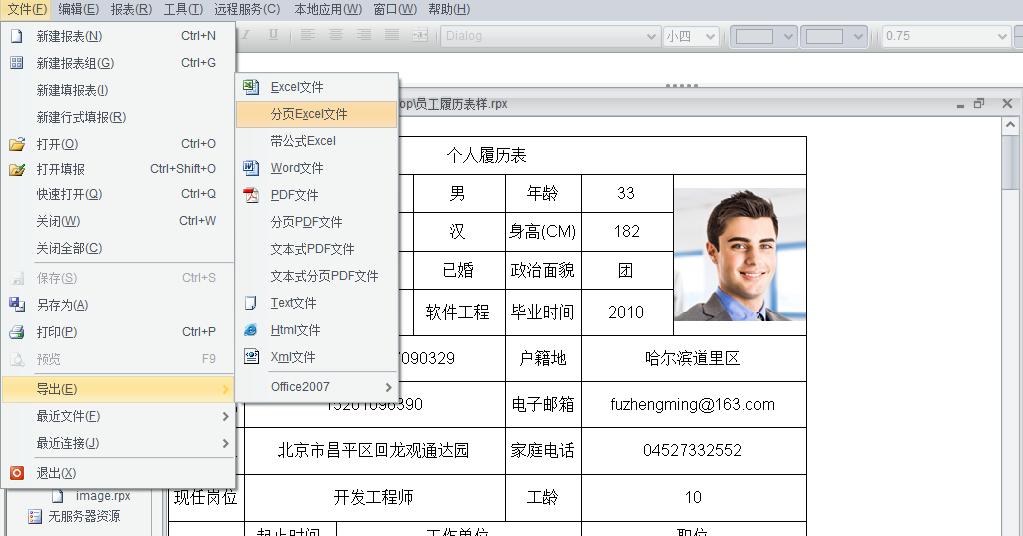Screen dimensions: 1023x536
Task: Toggle underline formatting in toolbar
Action: point(273,35)
